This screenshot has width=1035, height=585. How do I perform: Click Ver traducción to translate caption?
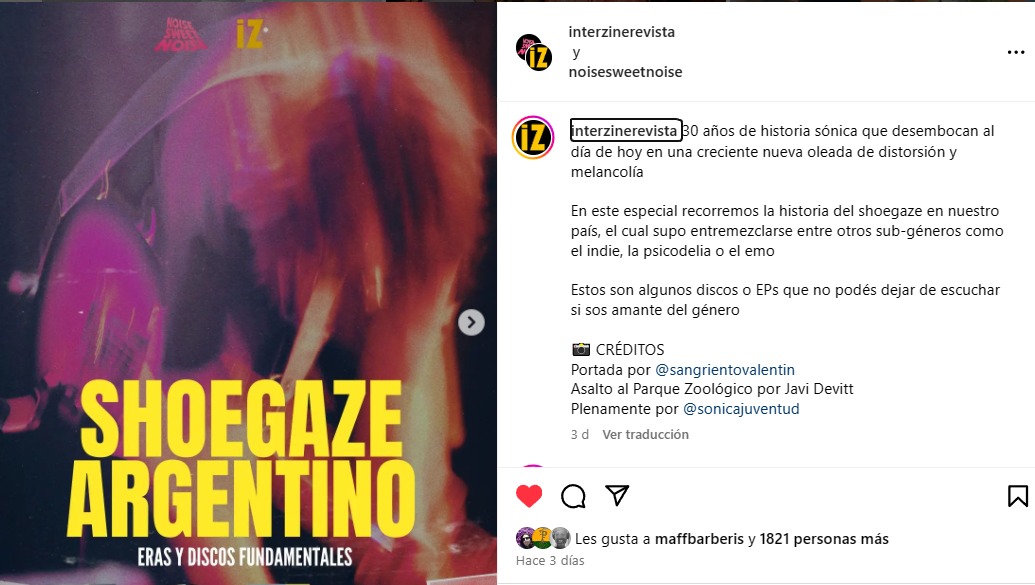point(646,434)
